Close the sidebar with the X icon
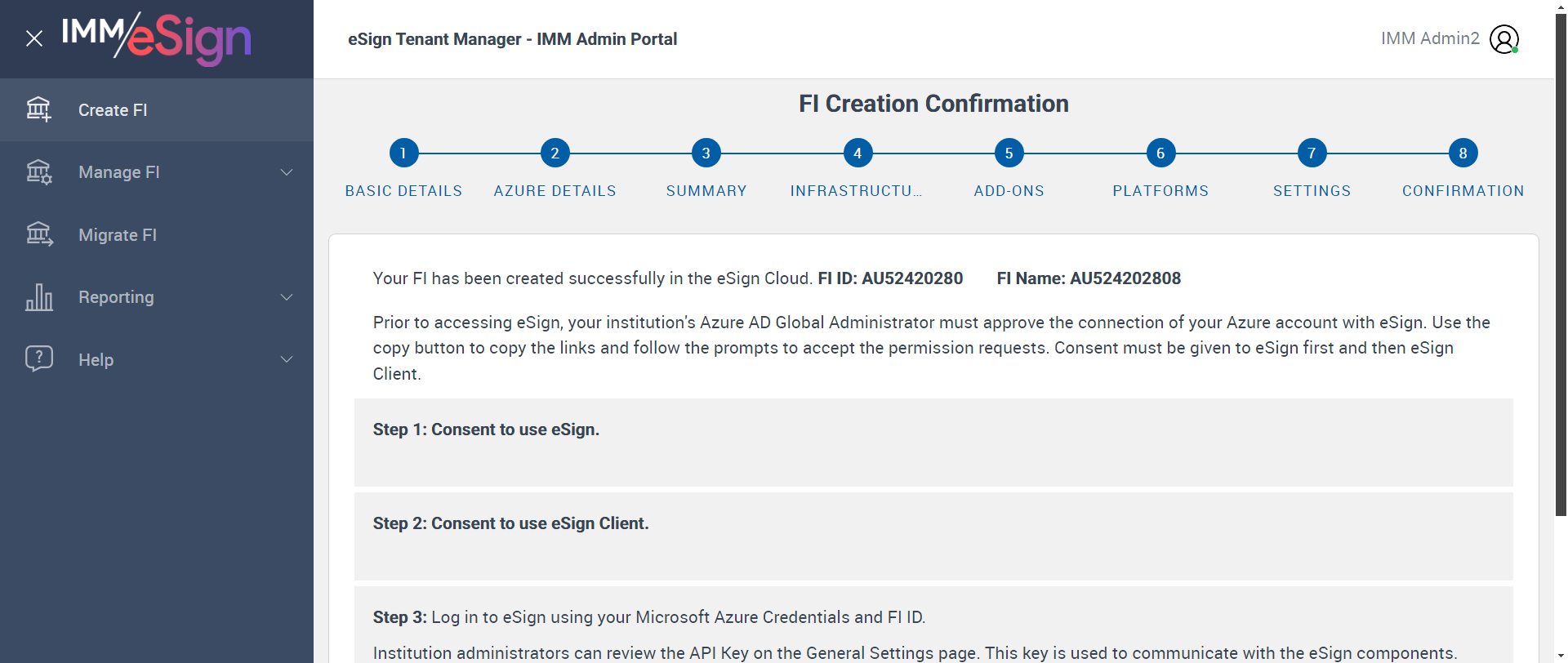The width and height of the screenshot is (1568, 663). click(34, 38)
